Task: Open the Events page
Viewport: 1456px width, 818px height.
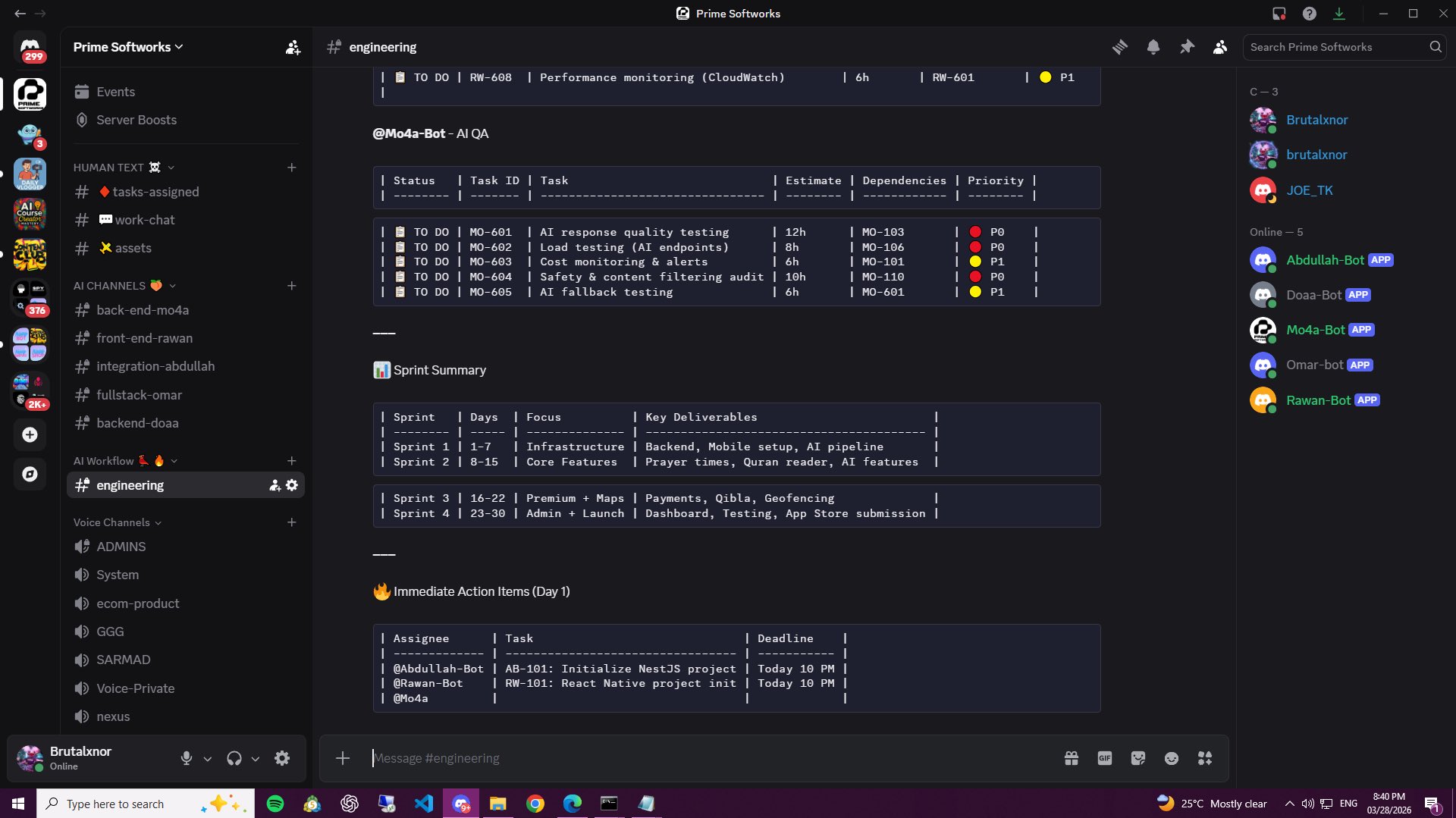Action: (115, 92)
